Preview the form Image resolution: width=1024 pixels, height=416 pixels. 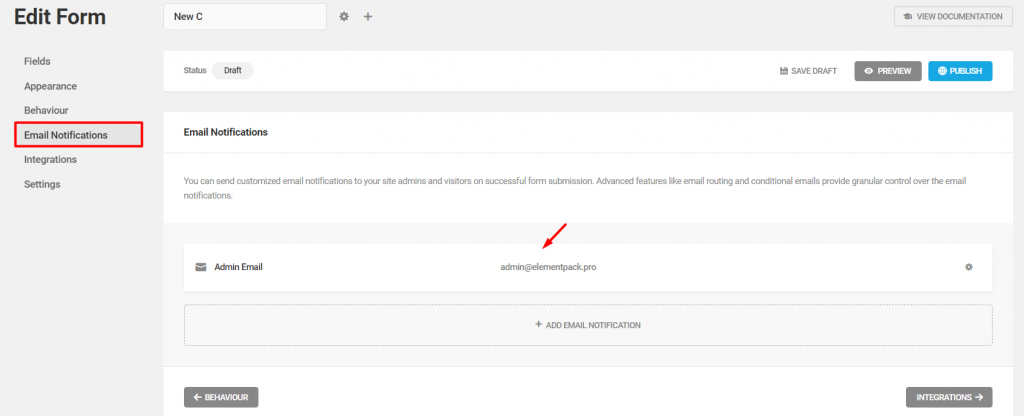tap(888, 71)
